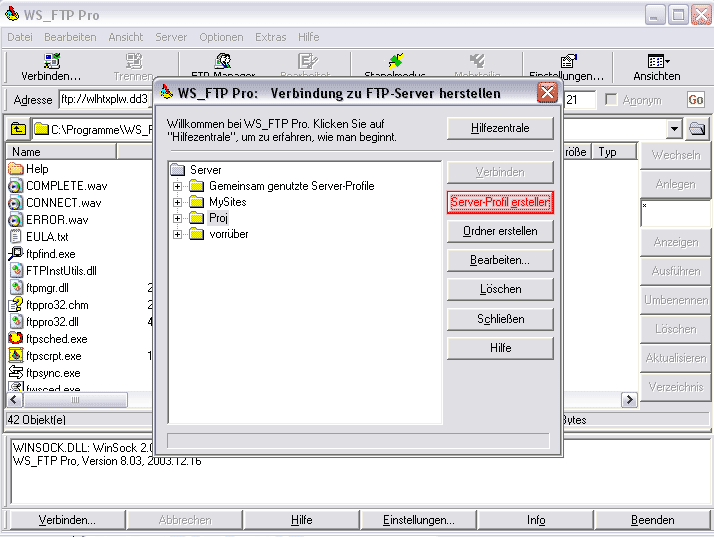Expand the MySites folder node
The height and width of the screenshot is (537, 714).
click(x=178, y=202)
